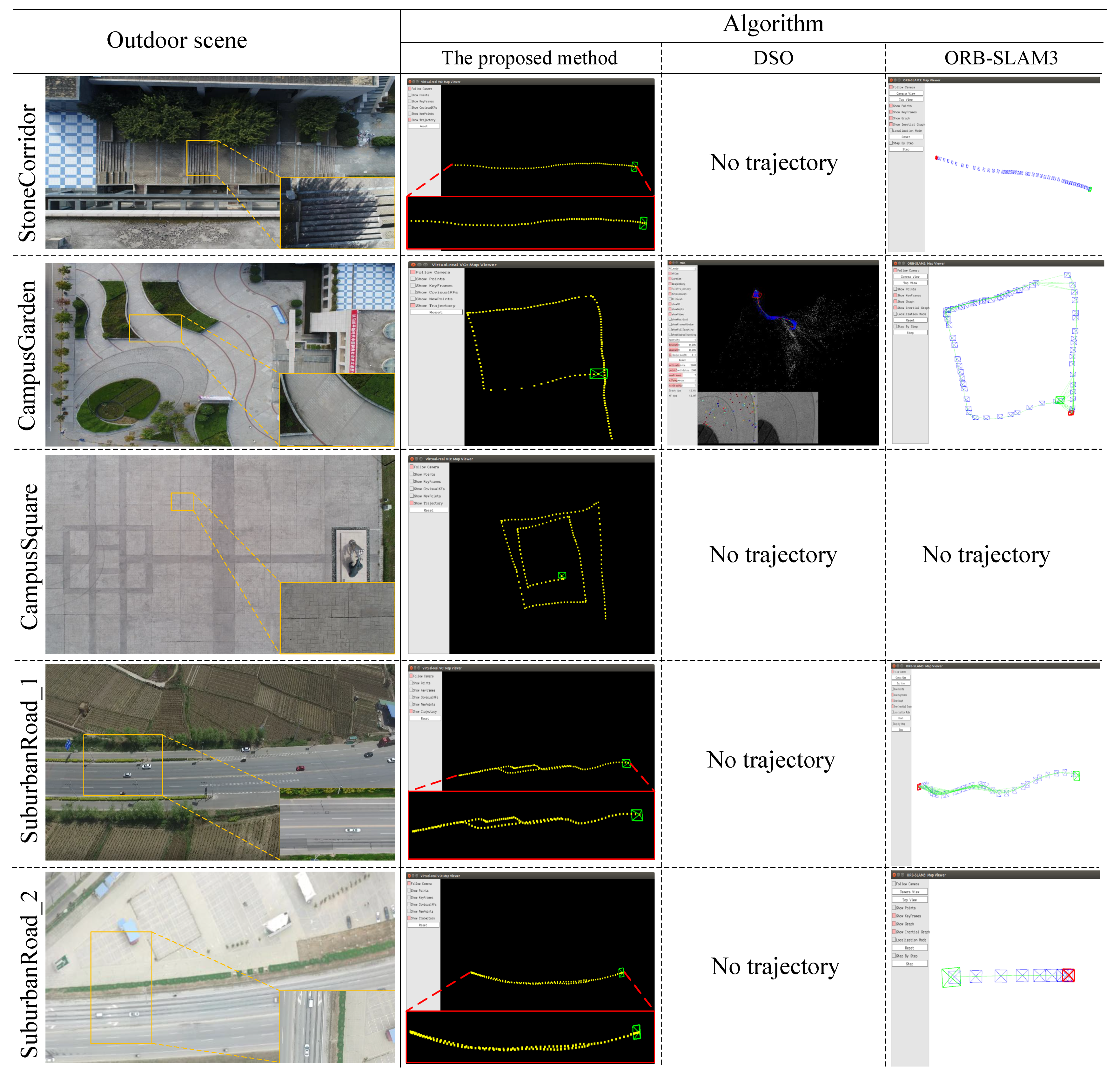This screenshot has height=1076, width=1120.
Task: Click large green camera frame in SuburbanRoad_2 ORB-SLAM3 viewer
Action: coord(951,977)
